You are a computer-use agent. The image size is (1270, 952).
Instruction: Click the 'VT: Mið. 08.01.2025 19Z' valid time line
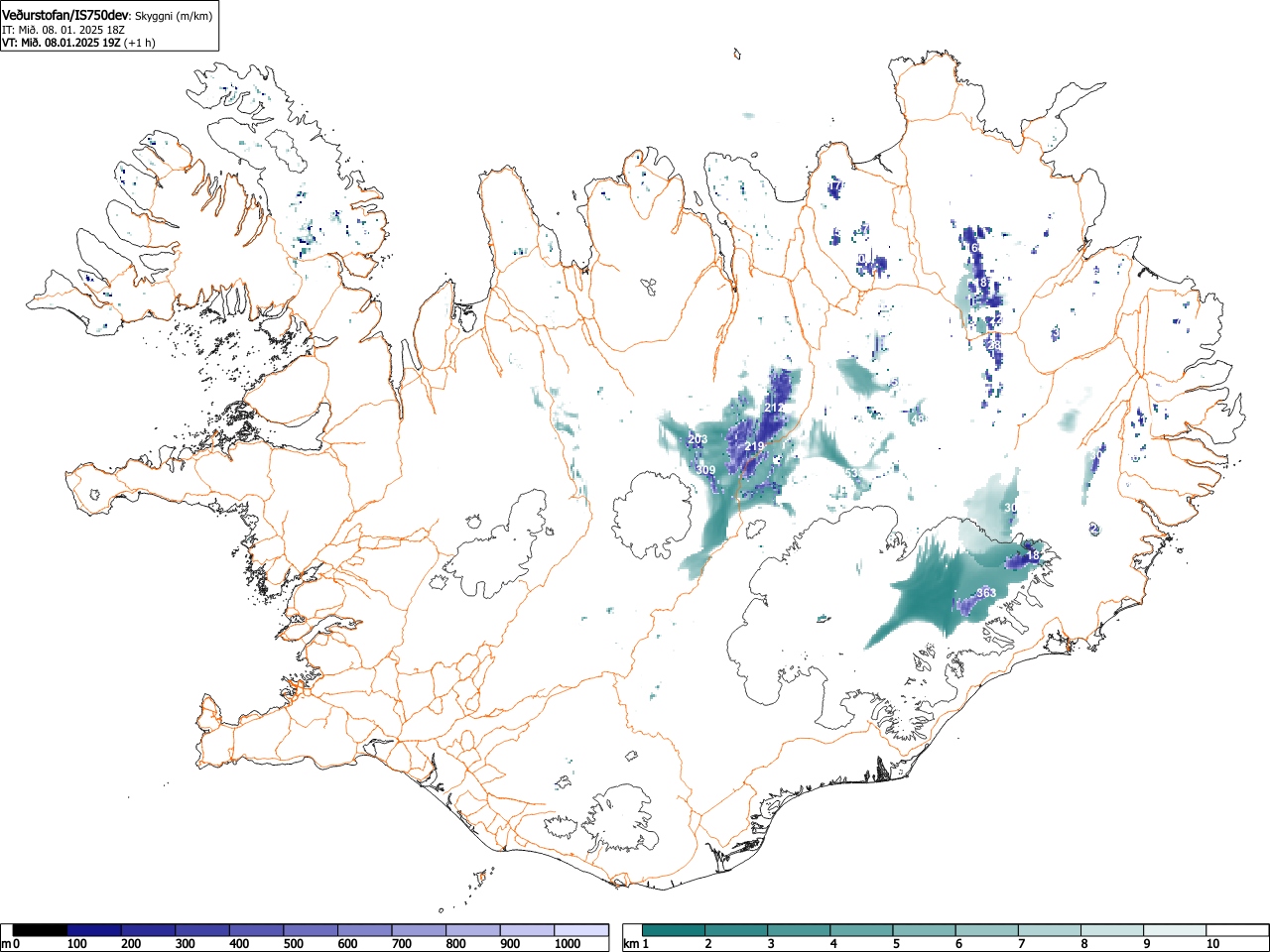pyautogui.click(x=62, y=43)
